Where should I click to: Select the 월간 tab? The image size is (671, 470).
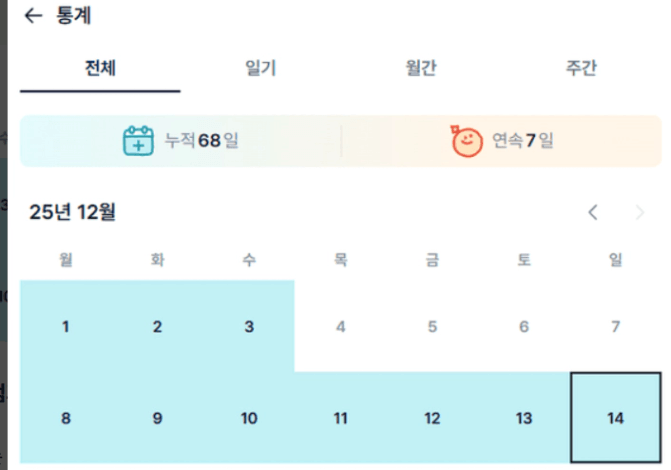(421, 68)
